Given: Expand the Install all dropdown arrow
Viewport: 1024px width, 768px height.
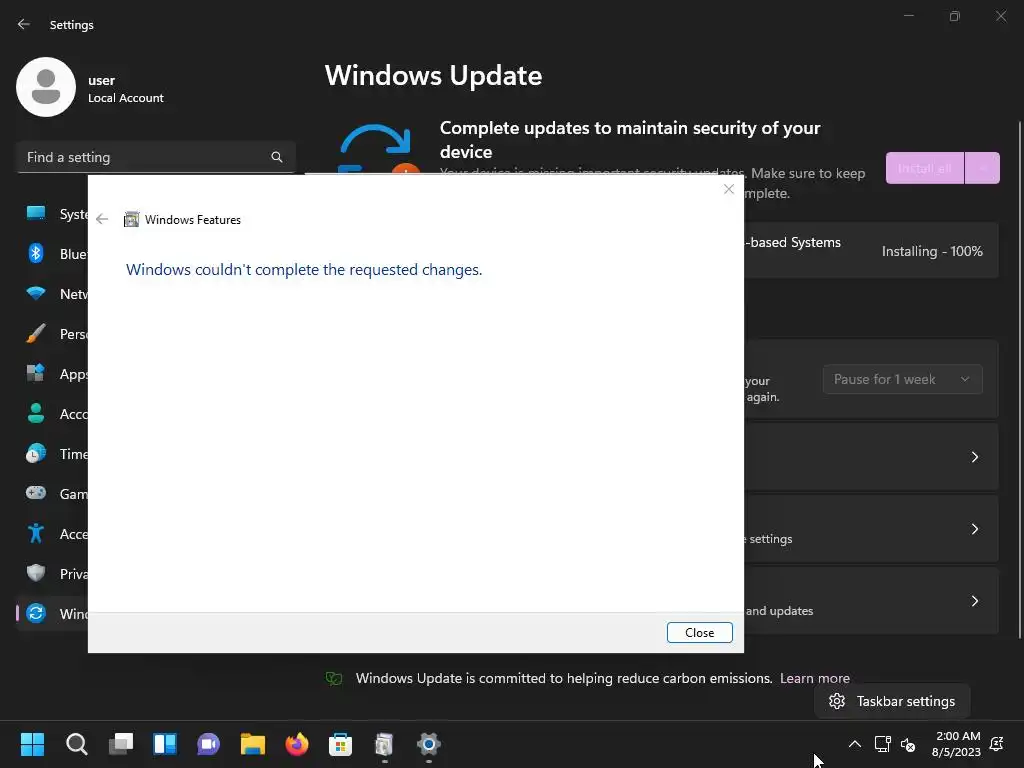Looking at the screenshot, I should pos(982,168).
